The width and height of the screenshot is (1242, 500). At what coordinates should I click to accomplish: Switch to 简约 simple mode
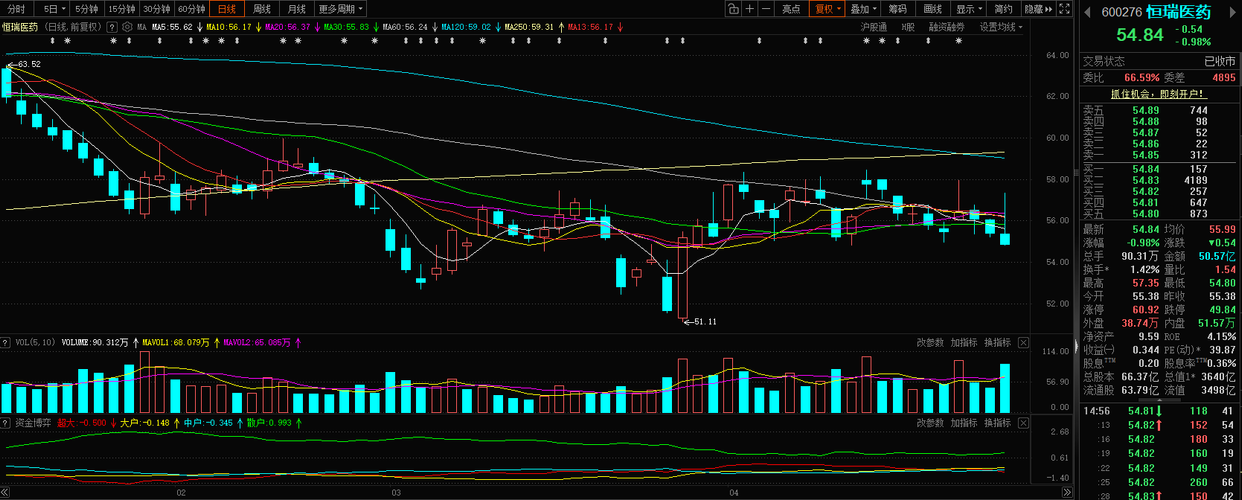click(x=1004, y=8)
